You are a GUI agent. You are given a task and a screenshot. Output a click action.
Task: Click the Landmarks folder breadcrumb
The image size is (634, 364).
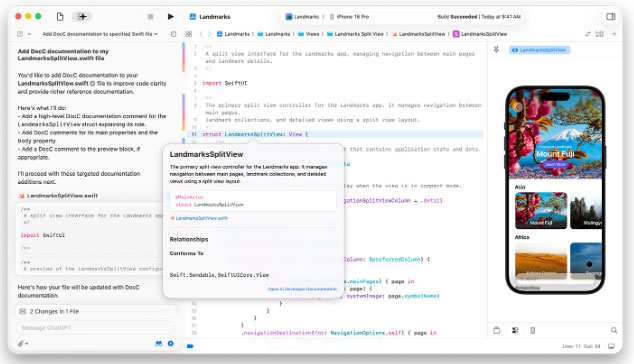click(x=274, y=34)
